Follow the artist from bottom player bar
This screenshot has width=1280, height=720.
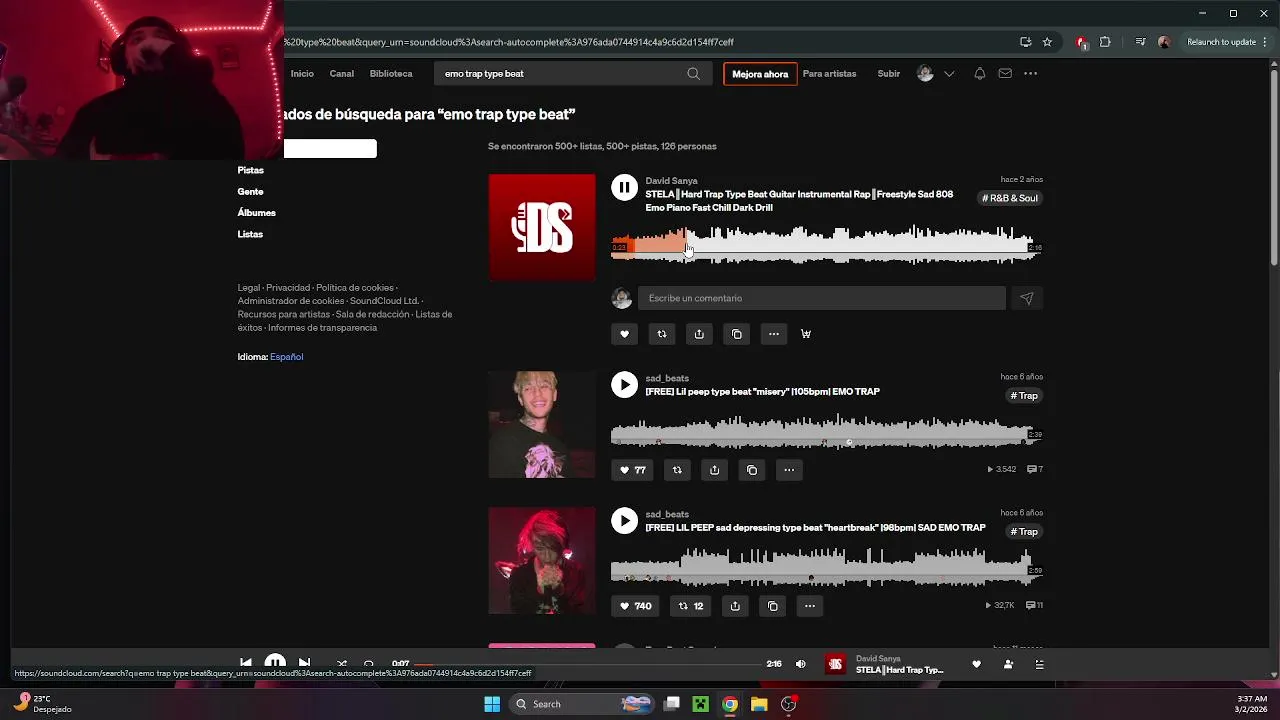1008,664
